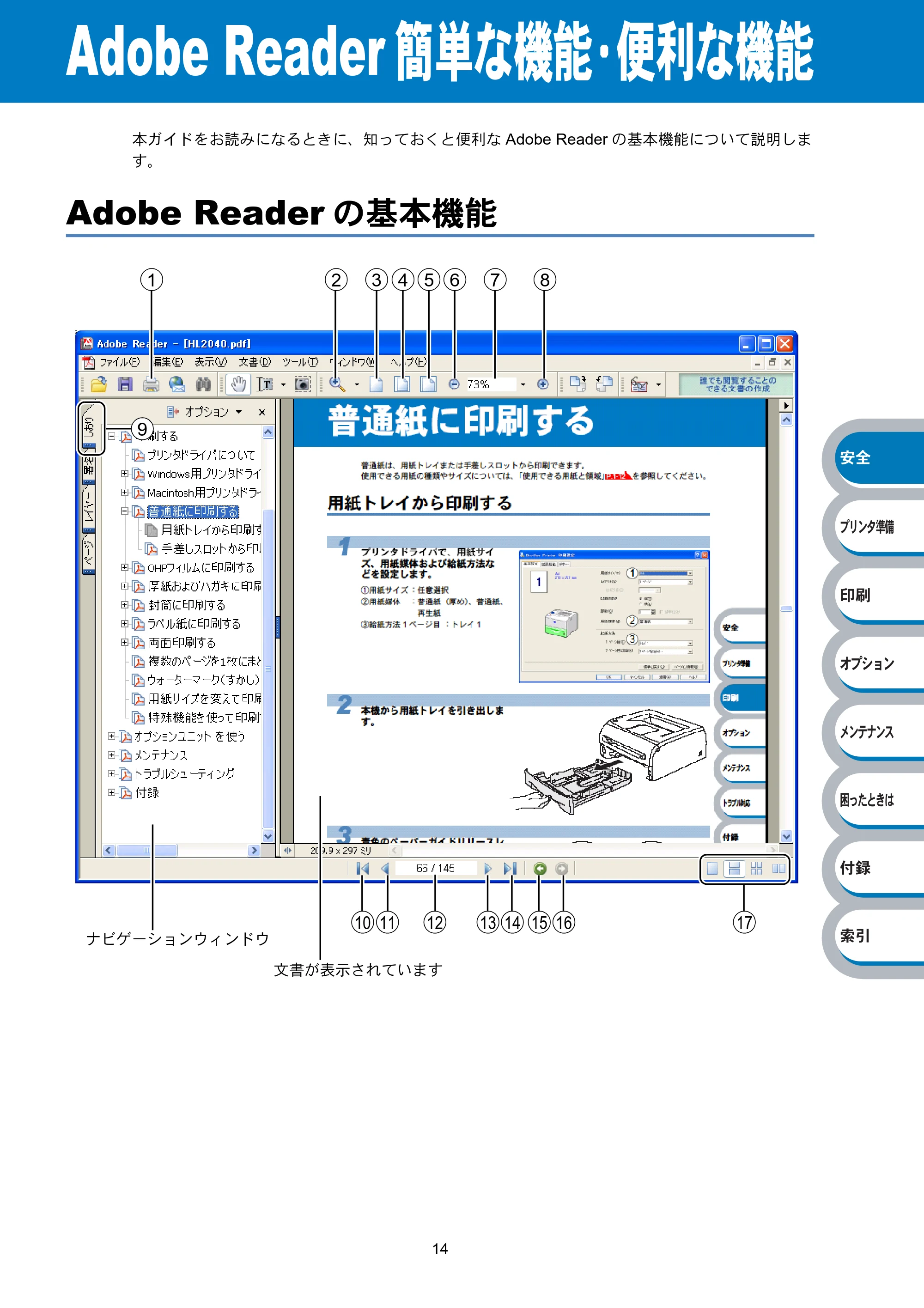Click the plus Zoom In button
The width and height of the screenshot is (924, 1308).
click(543, 384)
